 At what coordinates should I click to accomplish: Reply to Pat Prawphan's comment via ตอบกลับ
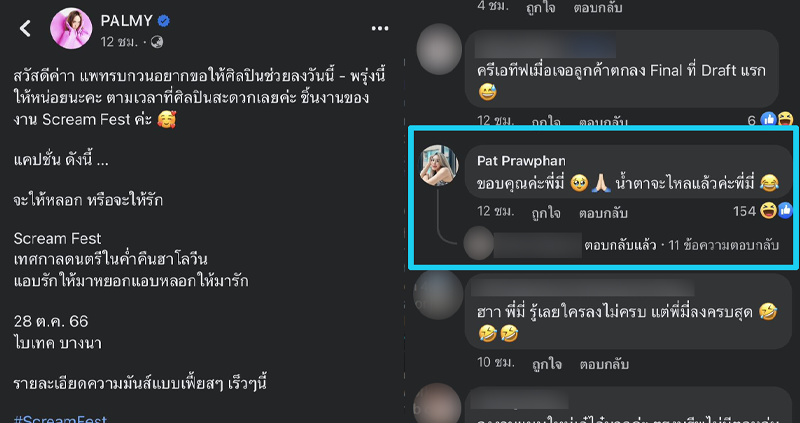[x=603, y=213]
